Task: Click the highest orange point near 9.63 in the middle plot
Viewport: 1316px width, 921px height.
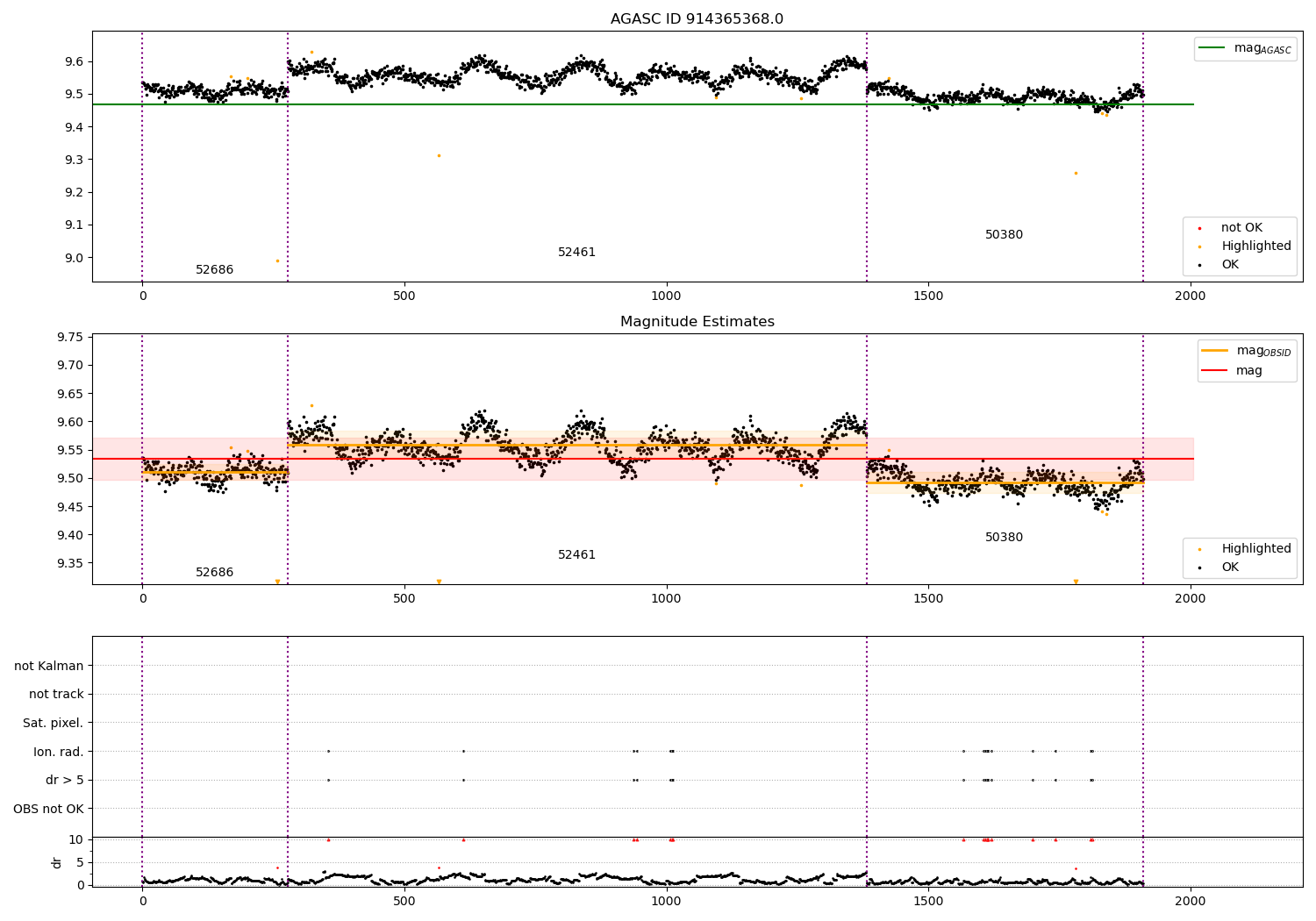Action: [311, 405]
